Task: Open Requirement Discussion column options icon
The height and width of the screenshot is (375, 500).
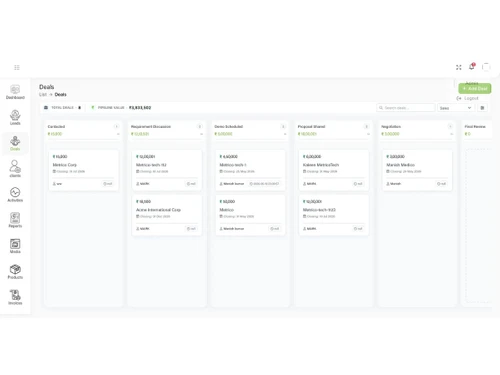Action: pyautogui.click(x=200, y=127)
